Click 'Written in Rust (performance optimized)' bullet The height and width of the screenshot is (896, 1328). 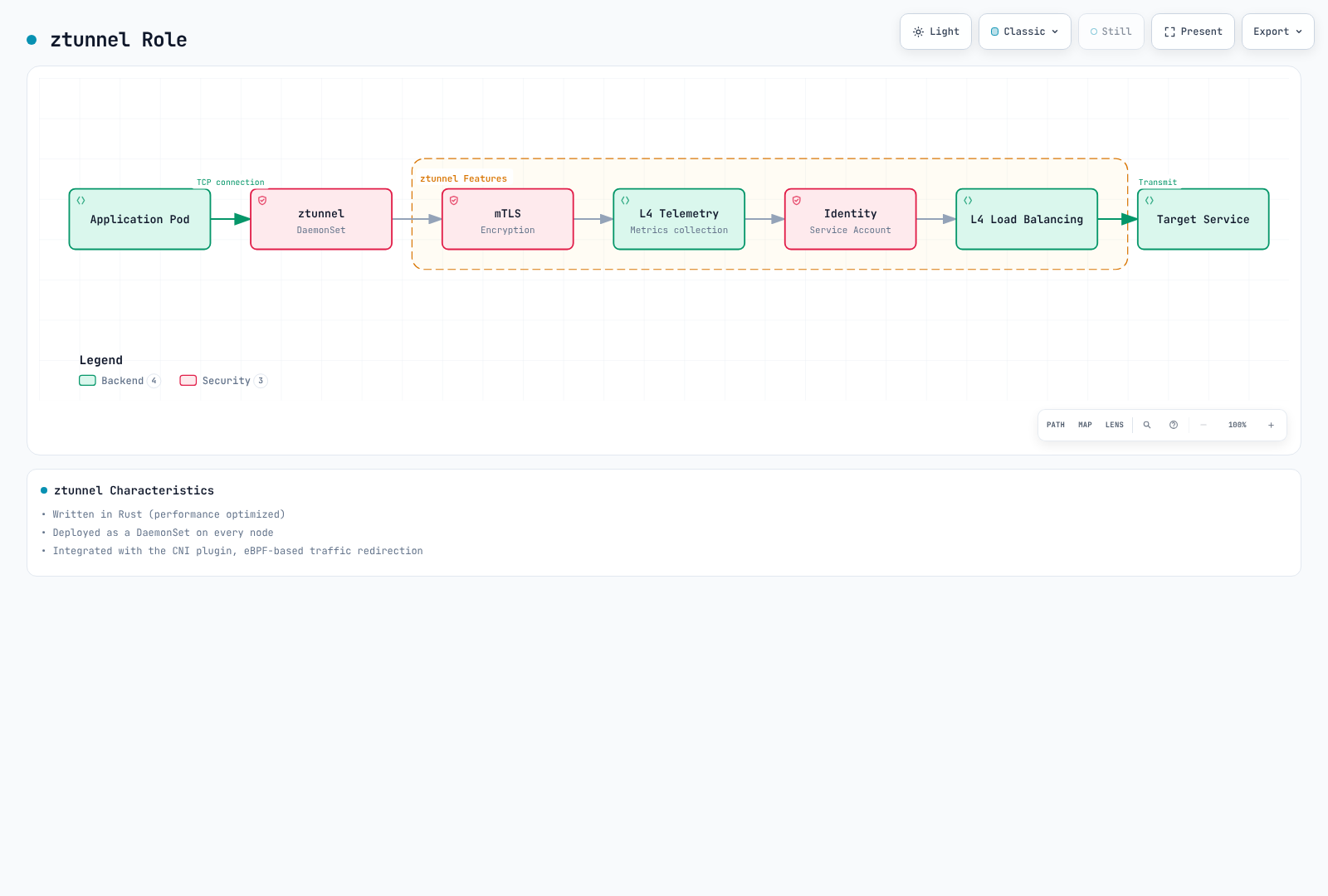coord(168,514)
